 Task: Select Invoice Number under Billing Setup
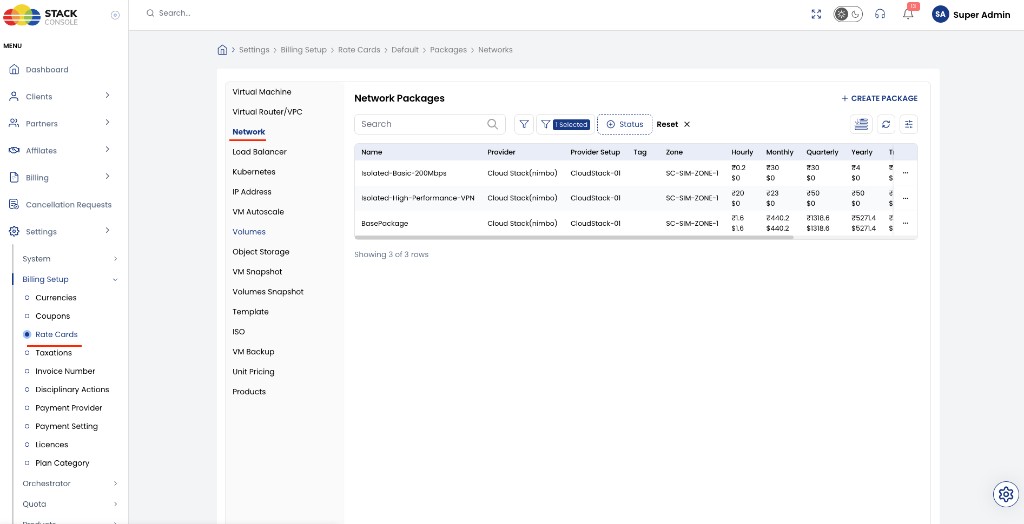tap(65, 370)
